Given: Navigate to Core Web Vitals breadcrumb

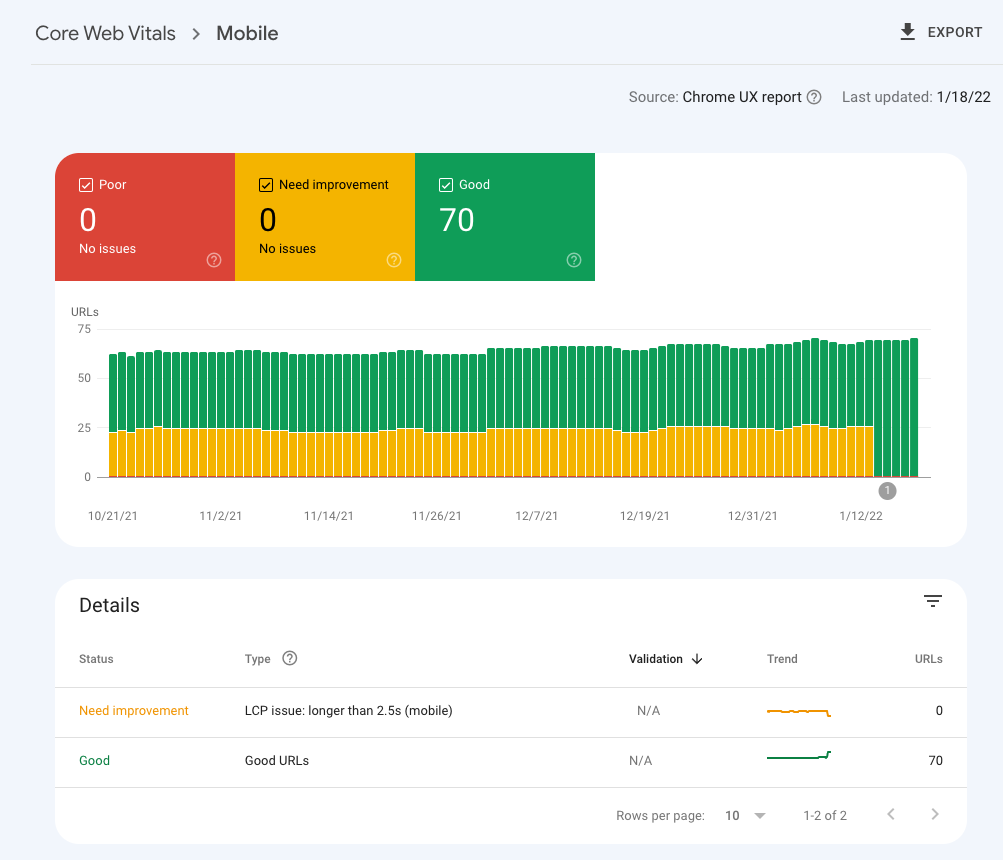Looking at the screenshot, I should click(106, 33).
